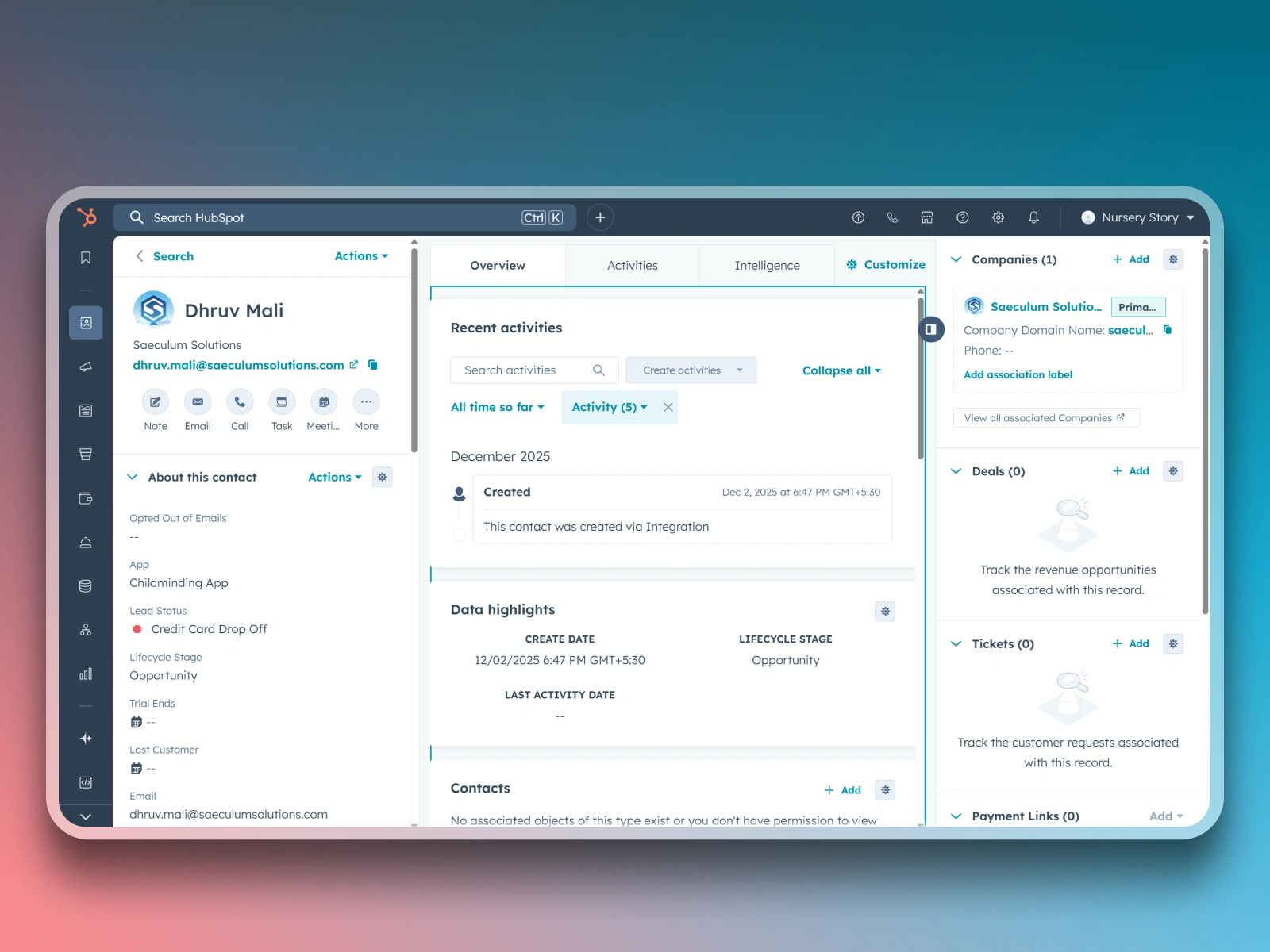1270x952 pixels.
Task: Open the Help question mark icon
Action: [963, 217]
